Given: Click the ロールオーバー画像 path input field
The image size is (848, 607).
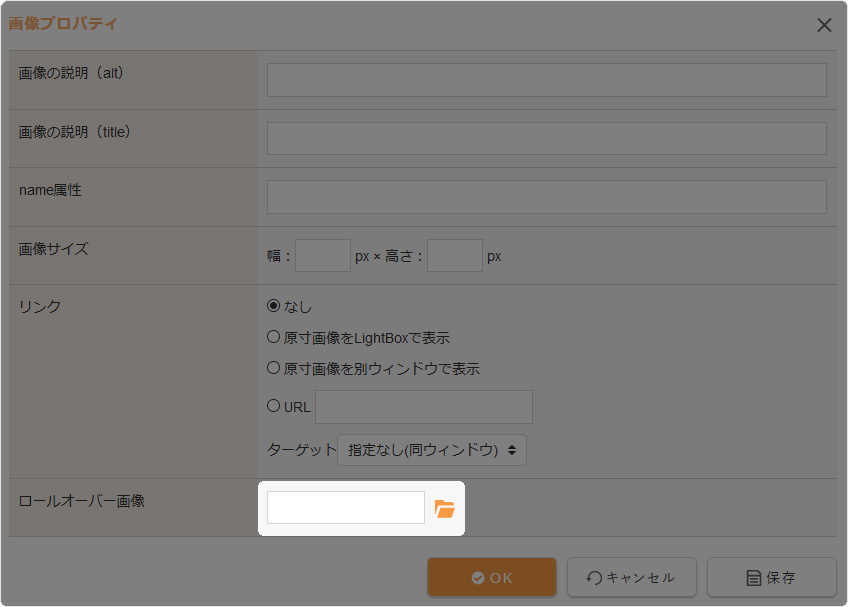Looking at the screenshot, I should pyautogui.click(x=346, y=507).
